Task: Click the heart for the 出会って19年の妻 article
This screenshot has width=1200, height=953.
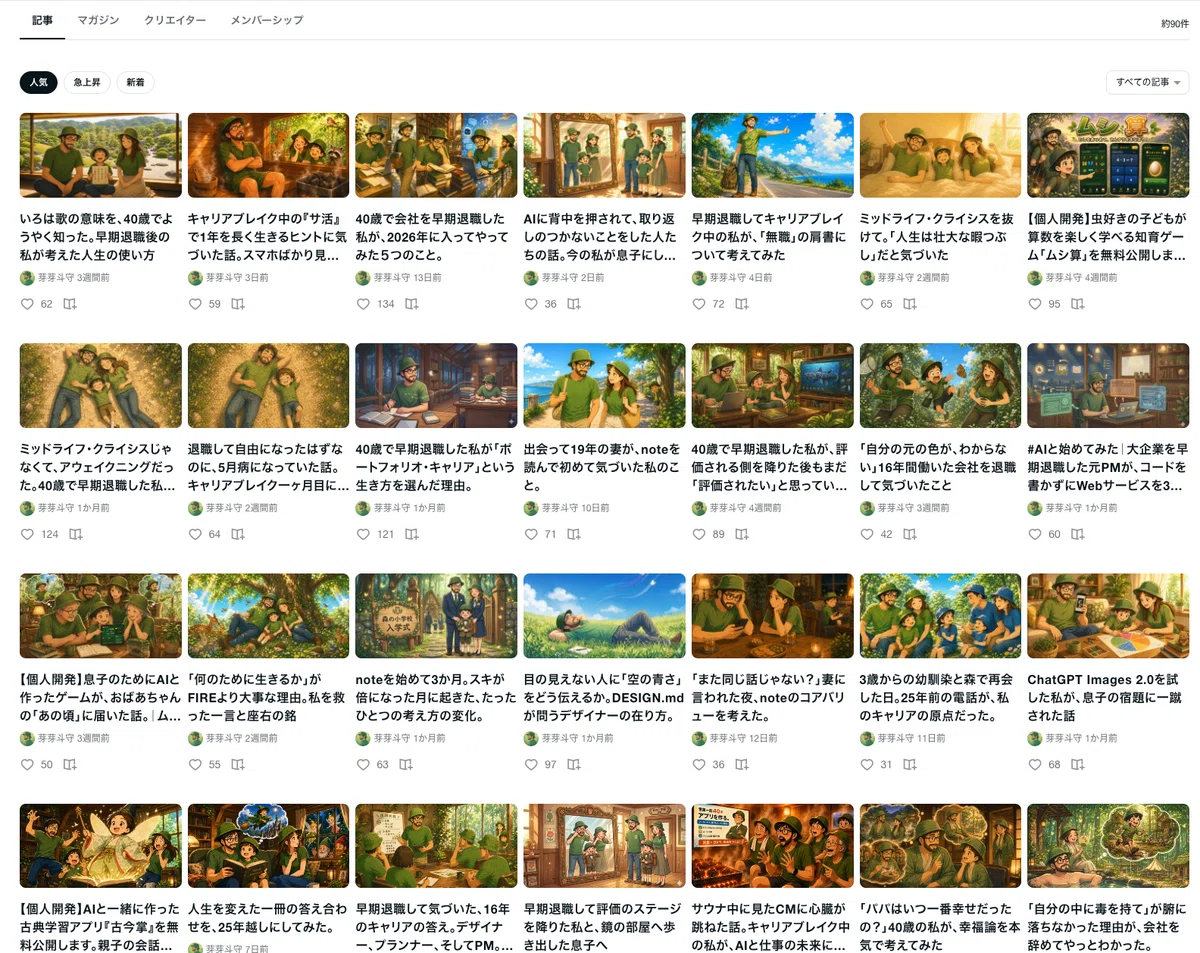Action: (531, 535)
